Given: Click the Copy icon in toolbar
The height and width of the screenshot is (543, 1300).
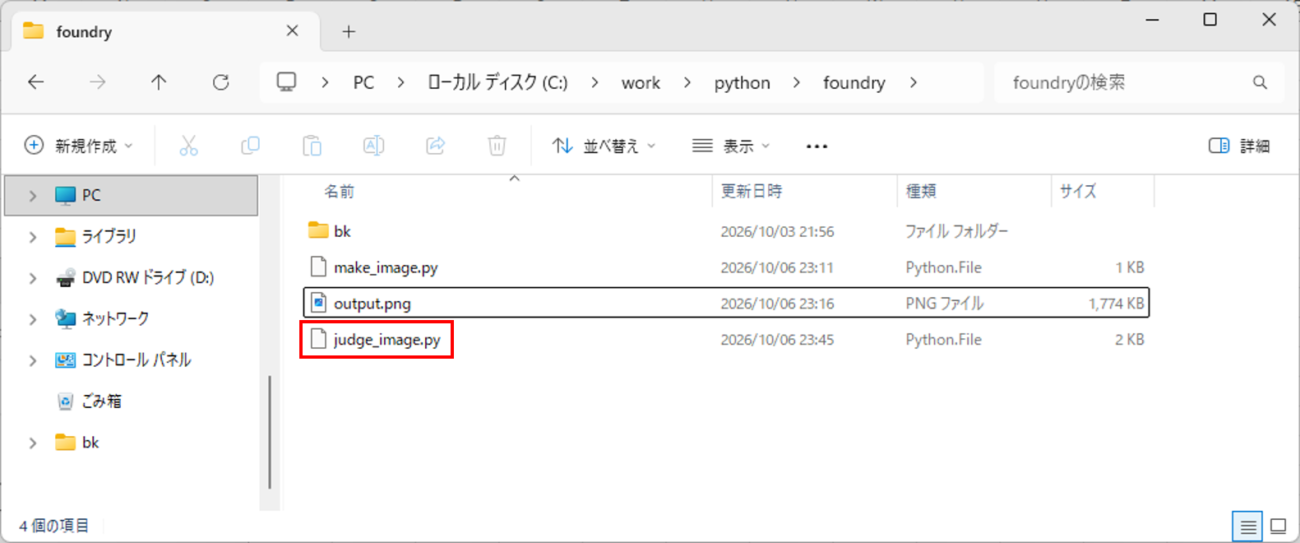Looking at the screenshot, I should tap(250, 146).
